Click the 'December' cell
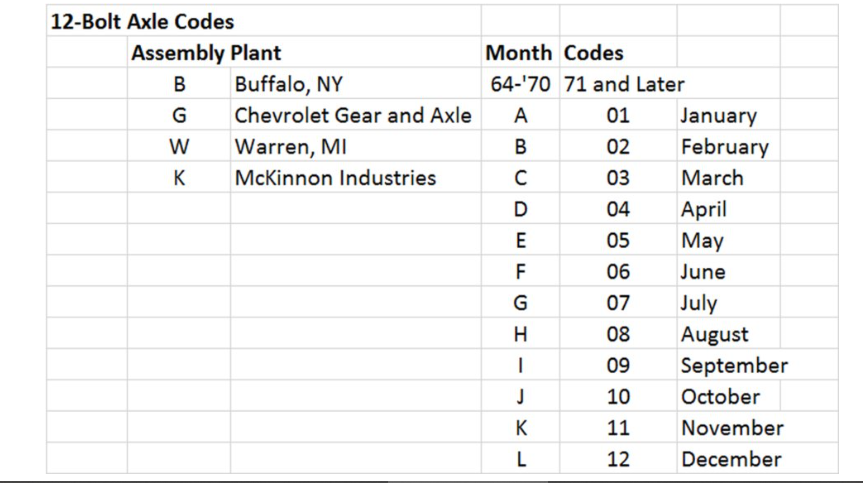This screenshot has height=483, width=863. [x=731, y=459]
